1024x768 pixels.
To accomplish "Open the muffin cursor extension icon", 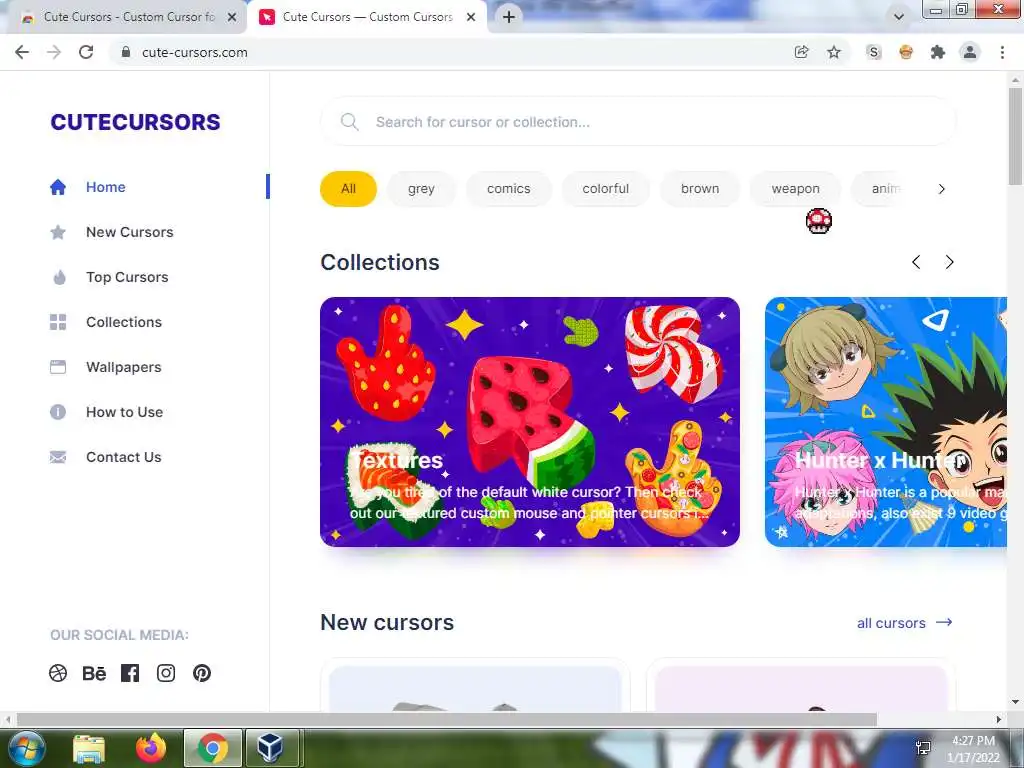I will [x=906, y=52].
